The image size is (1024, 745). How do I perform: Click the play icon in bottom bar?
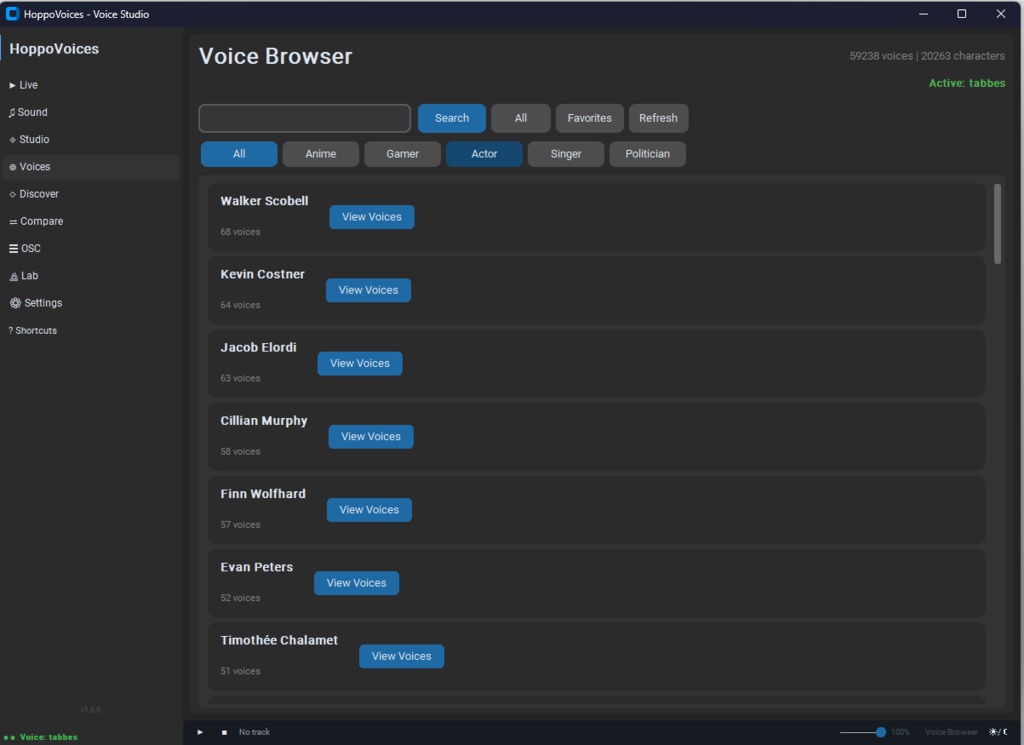[x=200, y=732]
